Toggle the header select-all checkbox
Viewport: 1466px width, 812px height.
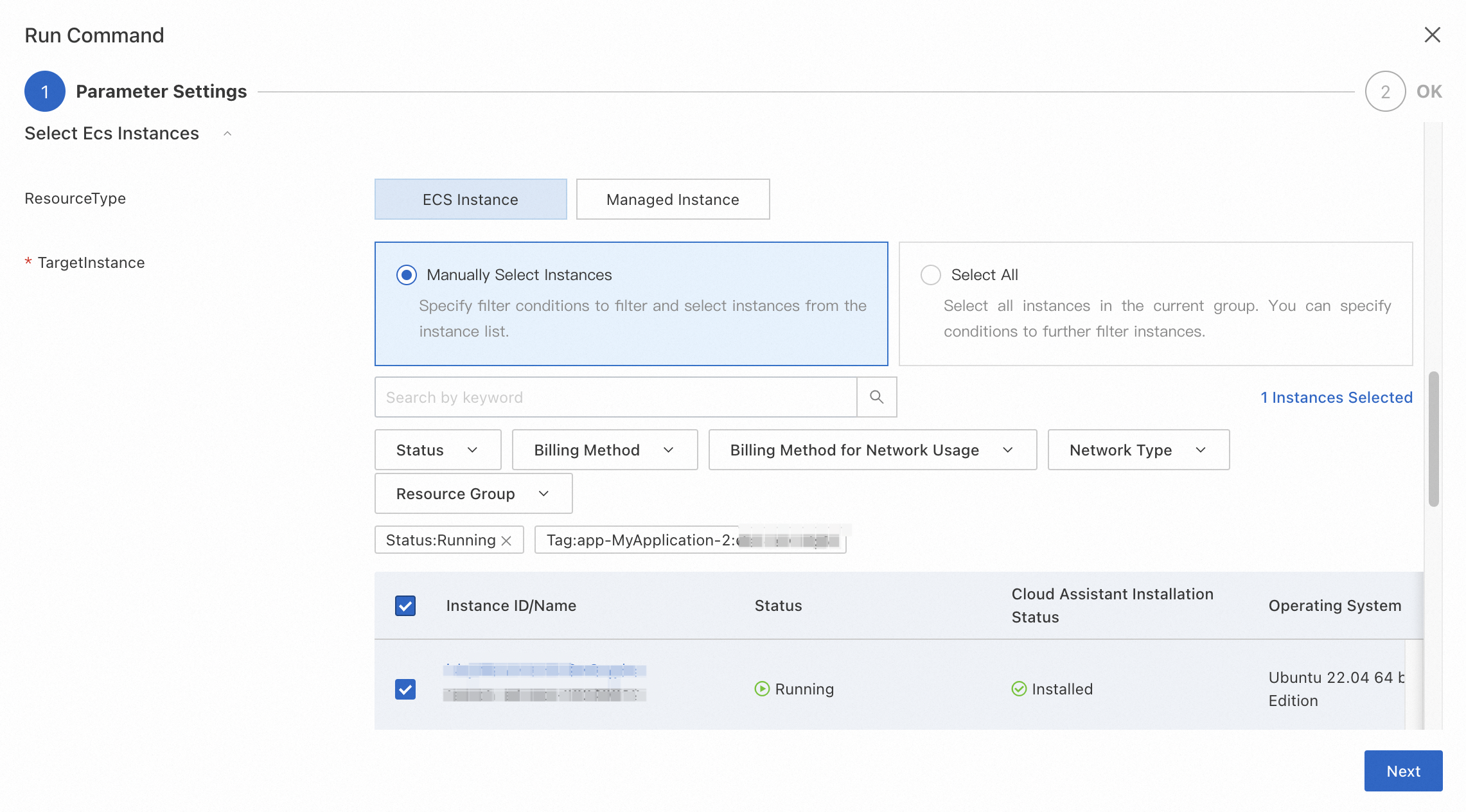[405, 606]
